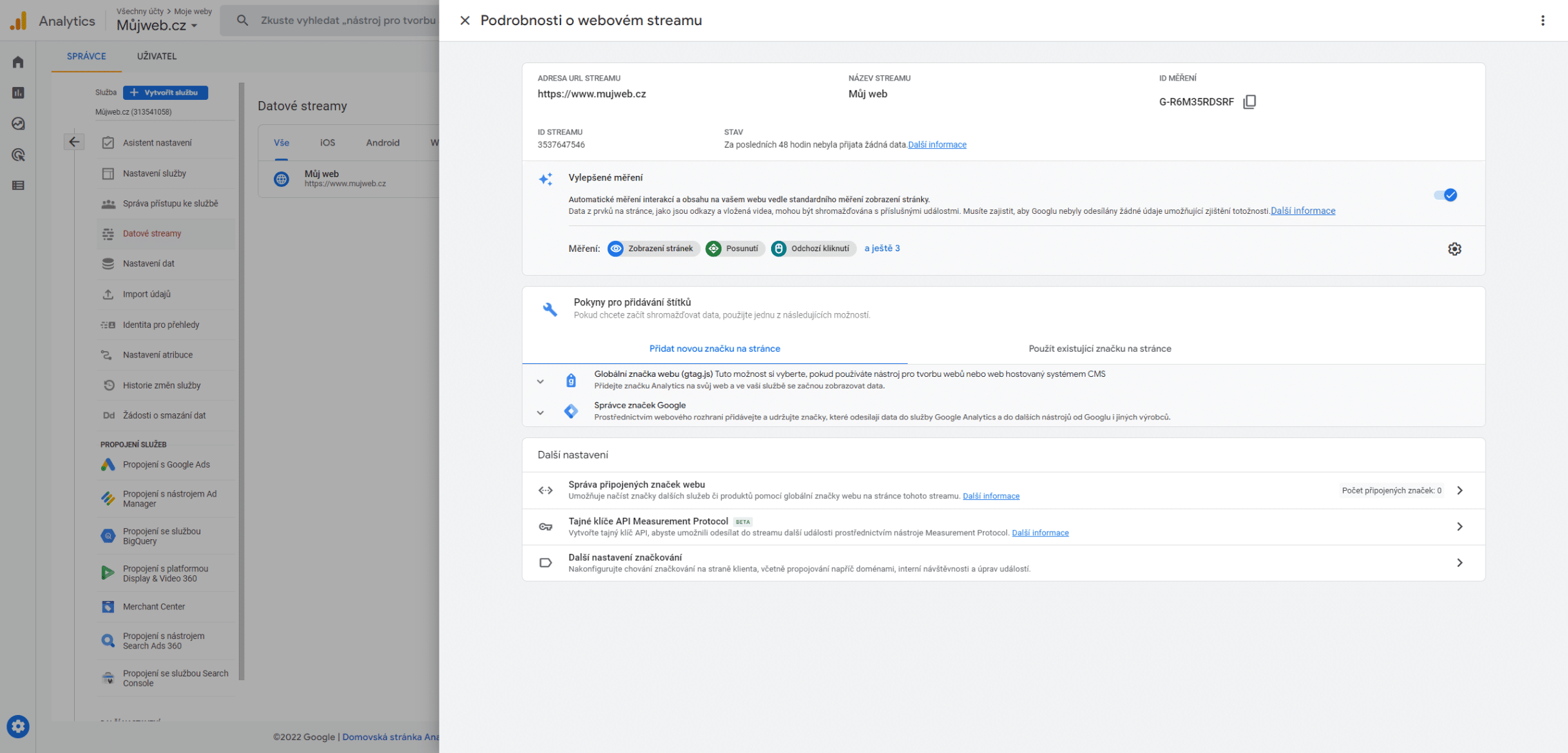Open Další informace link for Measurement Protocol
The width and height of the screenshot is (1568, 753).
[1040, 533]
